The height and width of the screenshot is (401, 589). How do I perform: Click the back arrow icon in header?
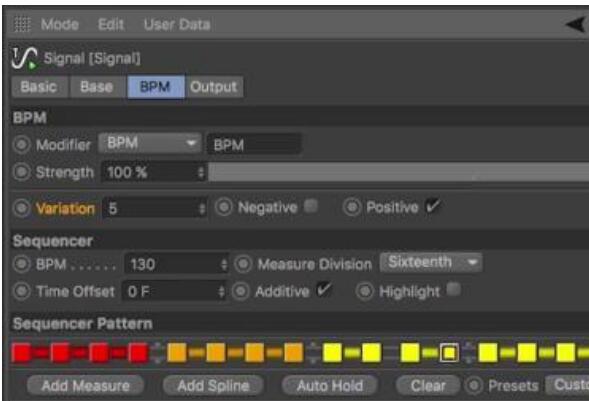[575, 25]
